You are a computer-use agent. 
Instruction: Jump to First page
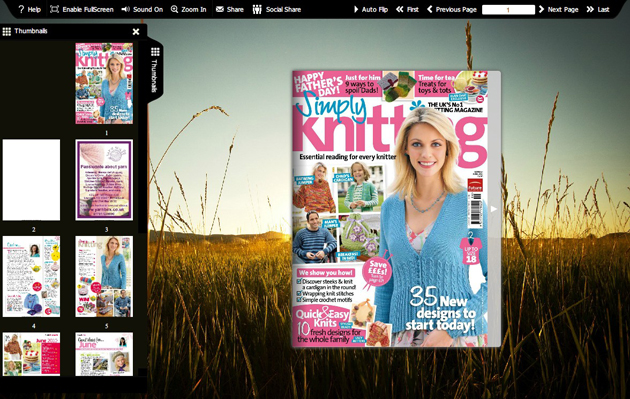(x=407, y=9)
